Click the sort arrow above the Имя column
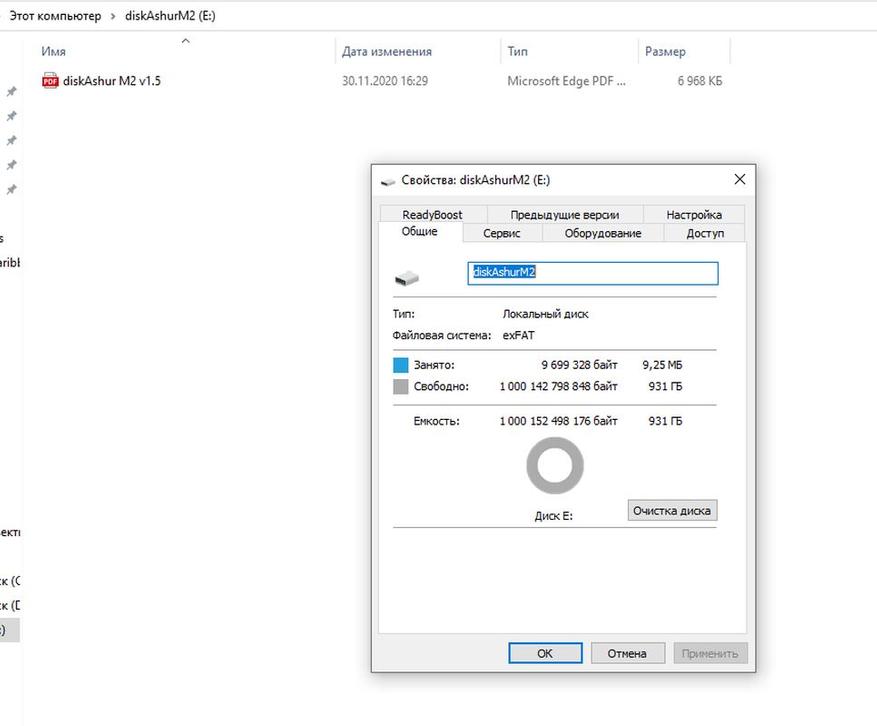The height and width of the screenshot is (726, 877). point(186,41)
